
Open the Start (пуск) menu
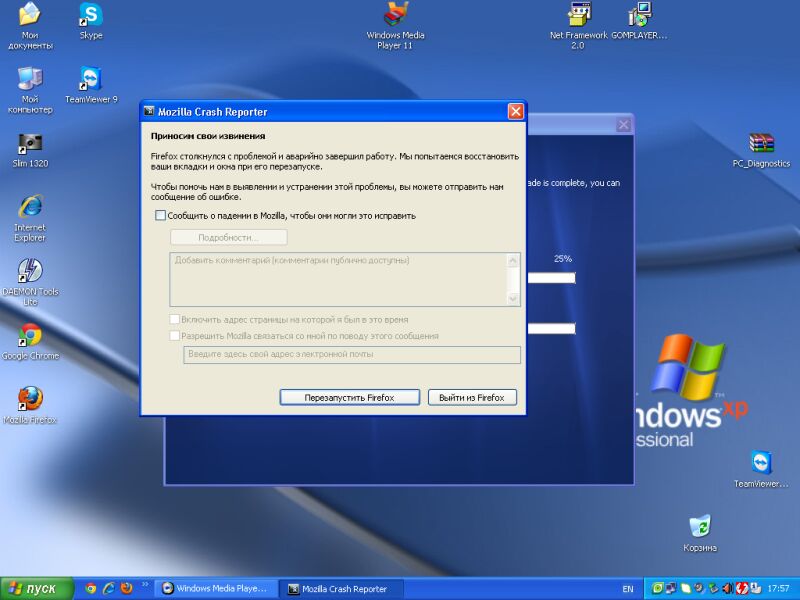point(37,588)
